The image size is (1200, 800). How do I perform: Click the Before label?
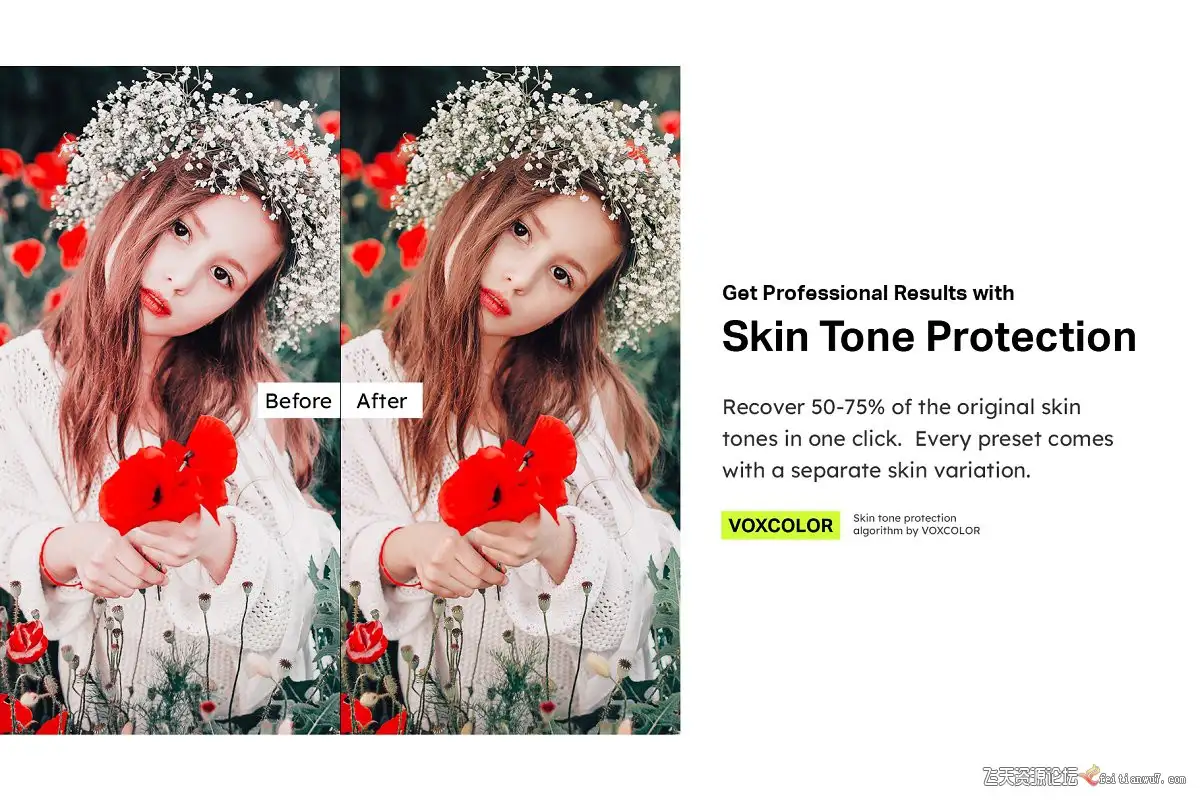pyautogui.click(x=298, y=401)
